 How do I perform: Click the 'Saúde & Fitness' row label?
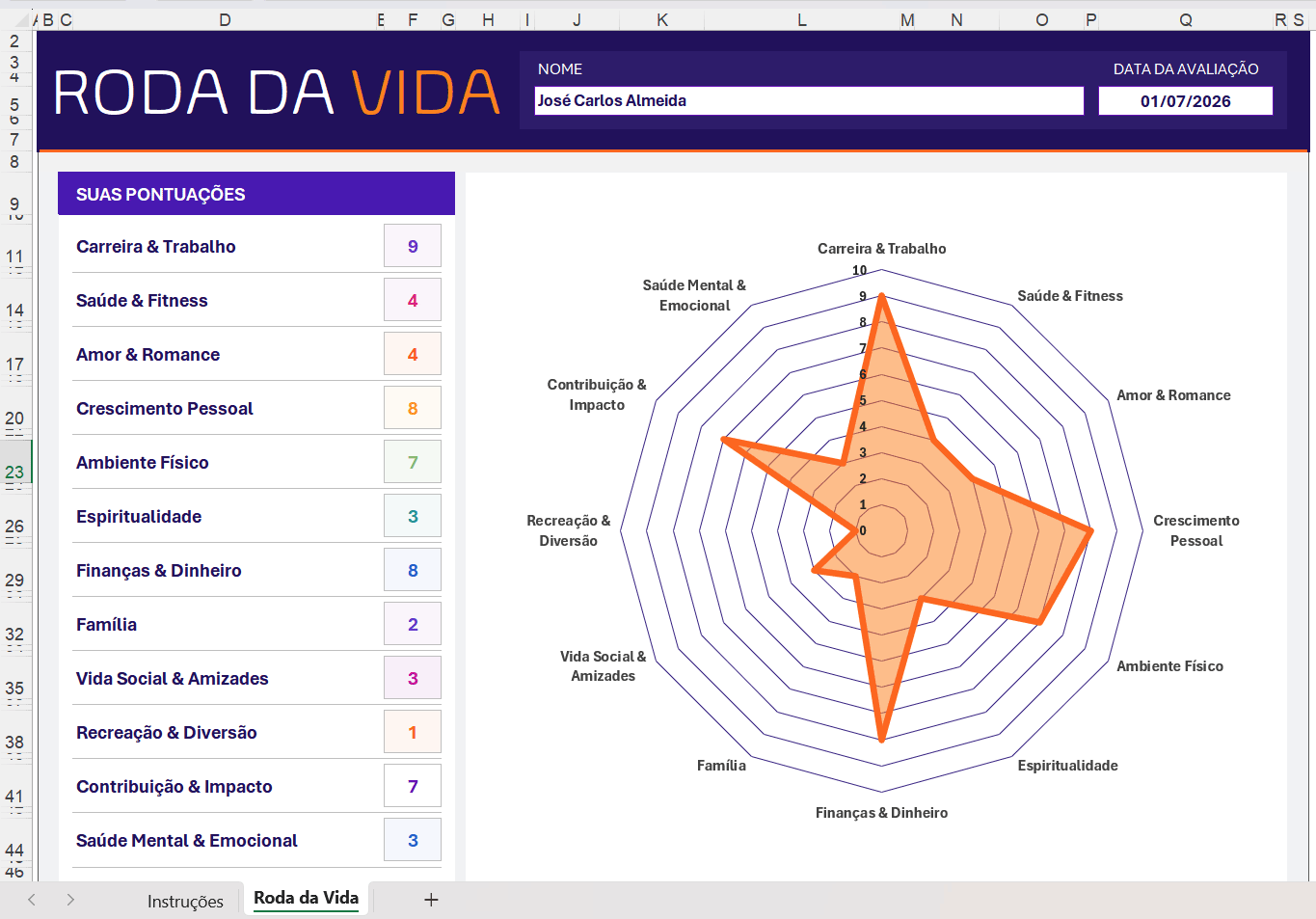(142, 300)
